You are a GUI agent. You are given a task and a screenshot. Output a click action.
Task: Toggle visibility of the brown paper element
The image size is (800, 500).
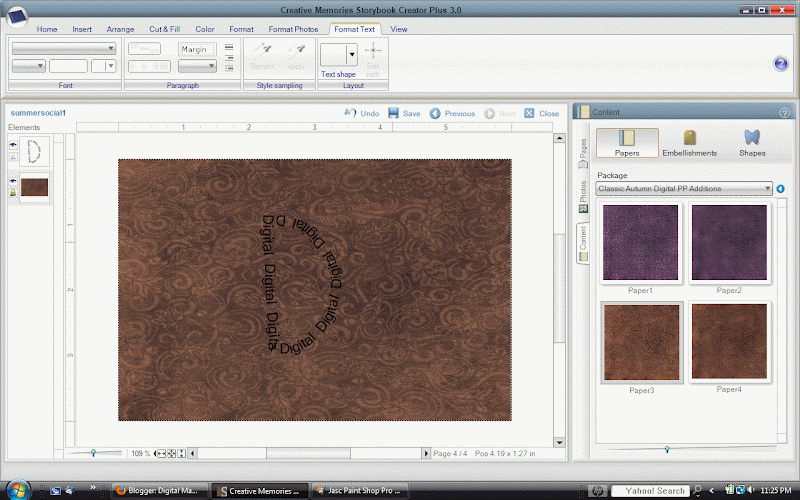(14, 181)
